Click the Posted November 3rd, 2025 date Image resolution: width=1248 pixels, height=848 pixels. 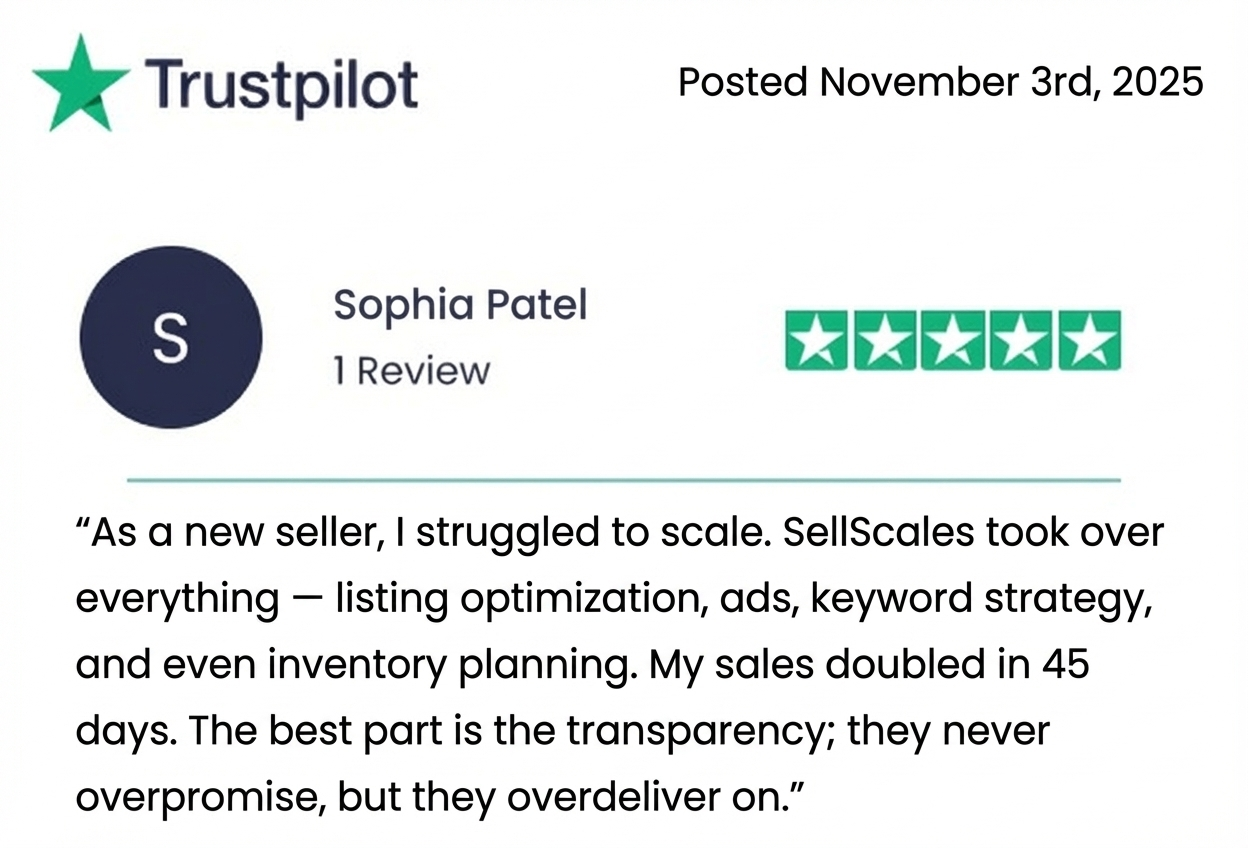(x=940, y=81)
